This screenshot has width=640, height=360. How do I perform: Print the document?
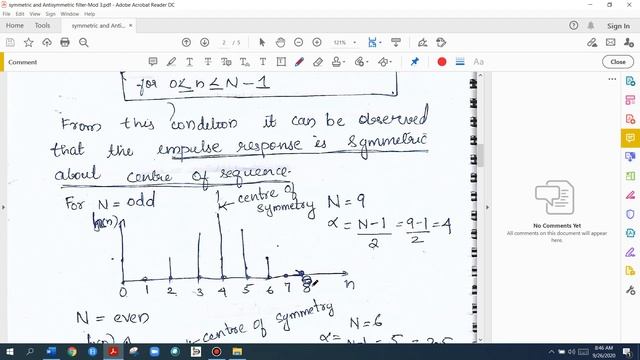coord(65,42)
